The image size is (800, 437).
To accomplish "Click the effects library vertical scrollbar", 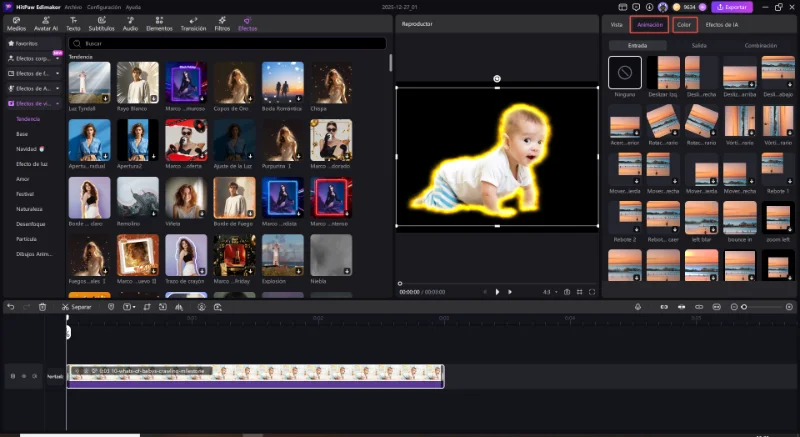I will [x=391, y=63].
